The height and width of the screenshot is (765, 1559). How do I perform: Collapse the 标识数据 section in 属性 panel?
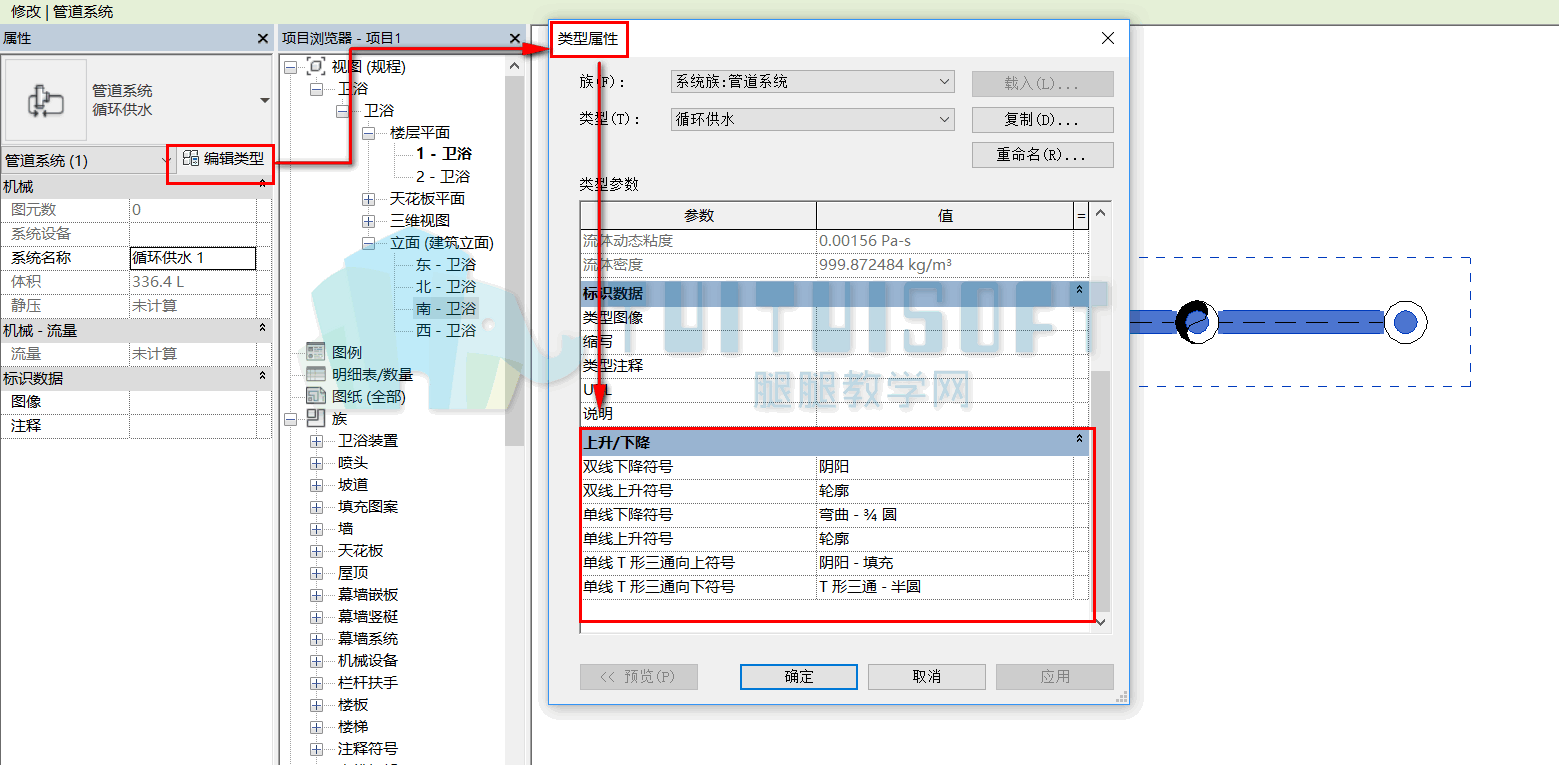coord(263,377)
